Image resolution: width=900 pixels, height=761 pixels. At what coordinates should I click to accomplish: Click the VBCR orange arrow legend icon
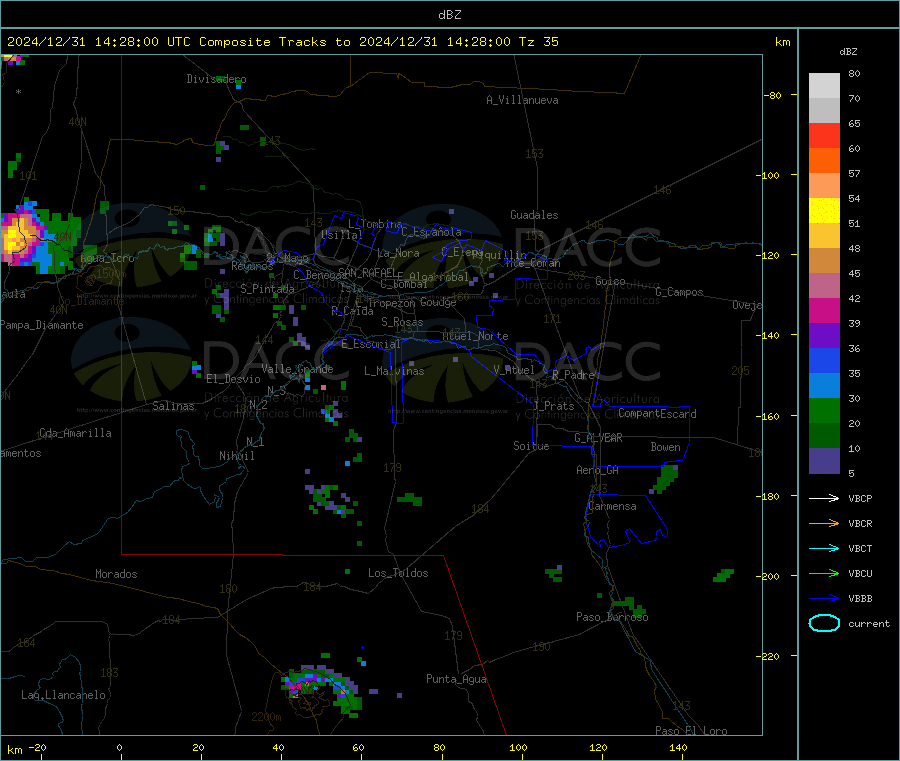pyautogui.click(x=824, y=523)
